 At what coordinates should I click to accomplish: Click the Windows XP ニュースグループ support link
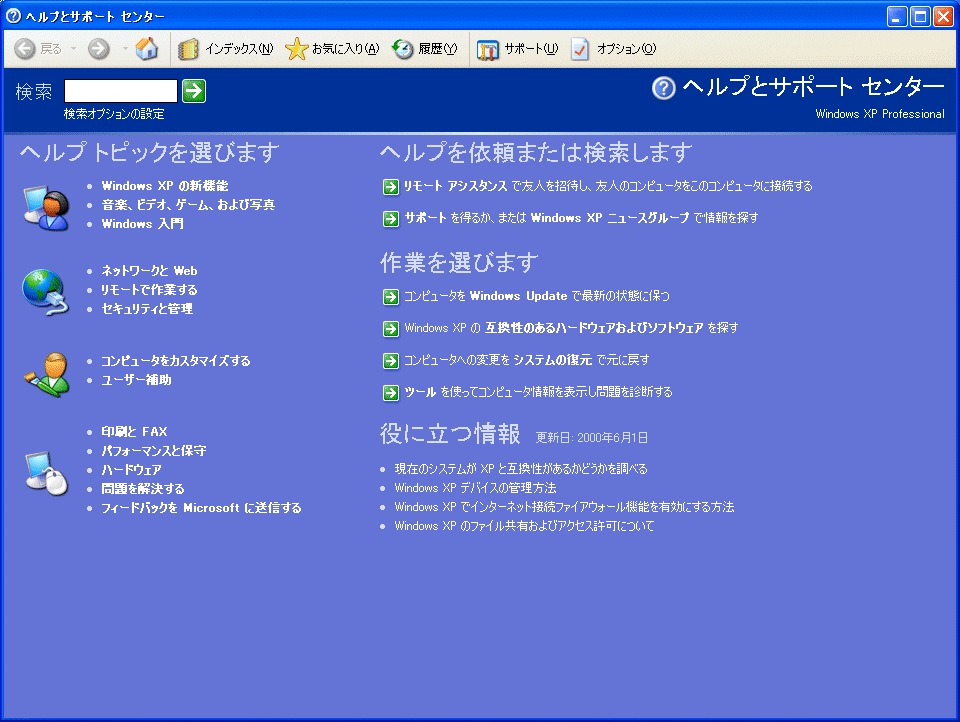(x=610, y=218)
